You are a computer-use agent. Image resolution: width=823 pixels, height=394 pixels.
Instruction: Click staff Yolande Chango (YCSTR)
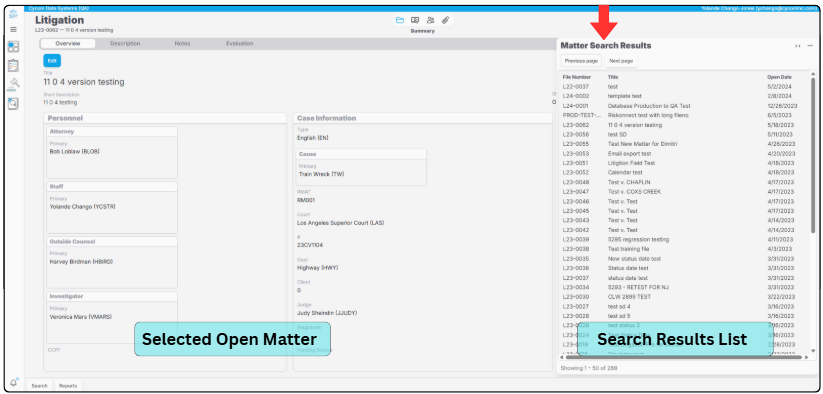(x=82, y=207)
